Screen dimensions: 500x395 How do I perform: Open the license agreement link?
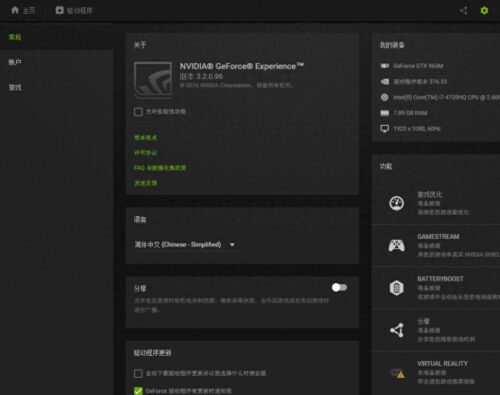(145, 153)
